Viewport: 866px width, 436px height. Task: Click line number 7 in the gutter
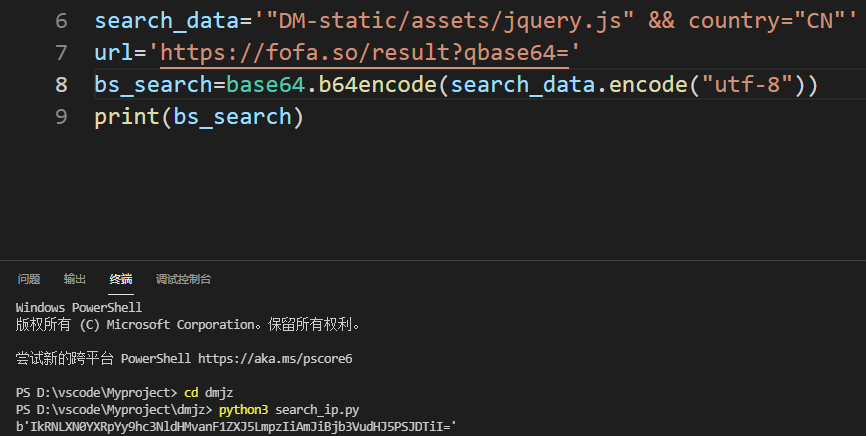(61, 53)
